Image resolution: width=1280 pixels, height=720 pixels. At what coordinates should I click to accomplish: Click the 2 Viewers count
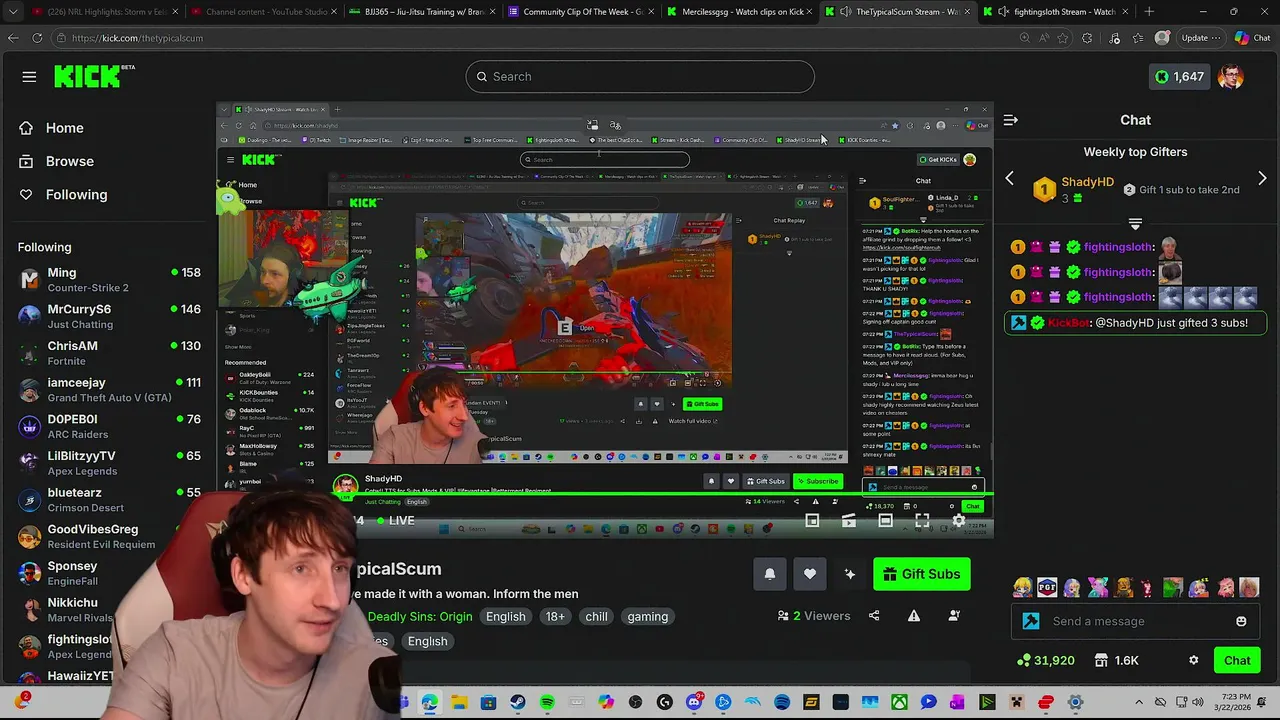point(814,616)
